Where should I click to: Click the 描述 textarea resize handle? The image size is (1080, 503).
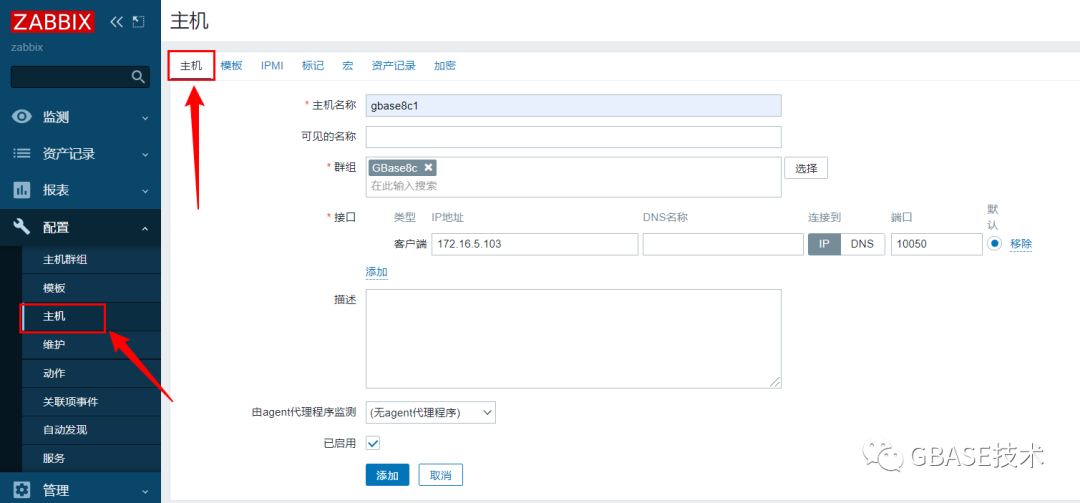[776, 382]
